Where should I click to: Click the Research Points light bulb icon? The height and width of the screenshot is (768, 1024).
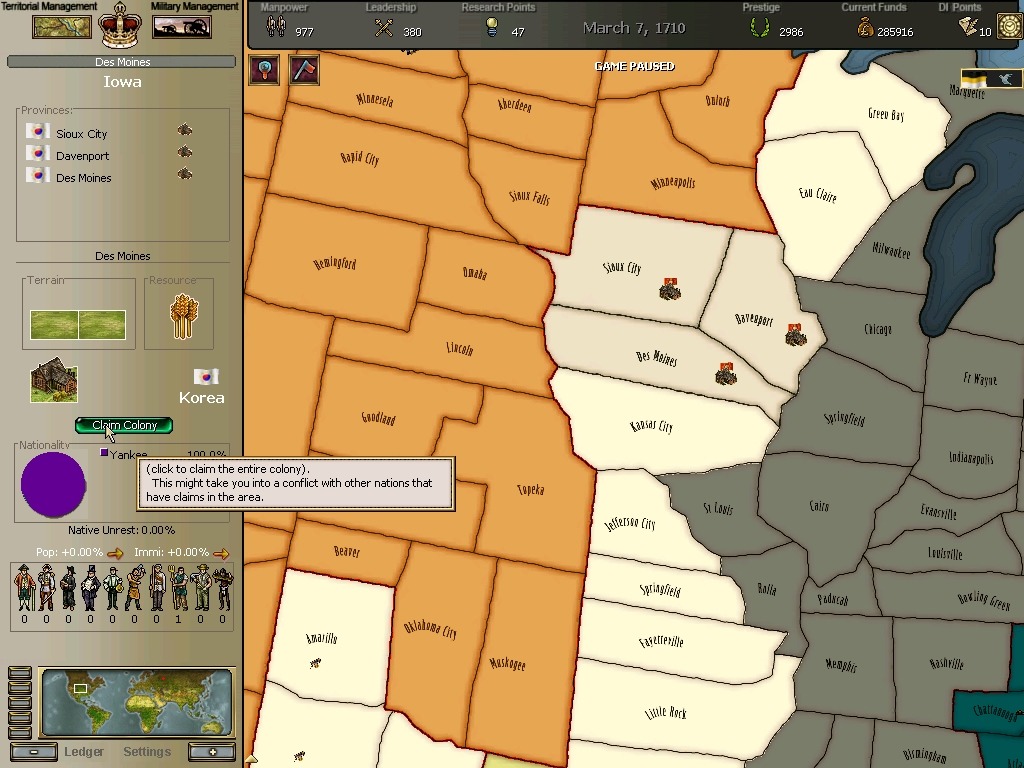(492, 27)
